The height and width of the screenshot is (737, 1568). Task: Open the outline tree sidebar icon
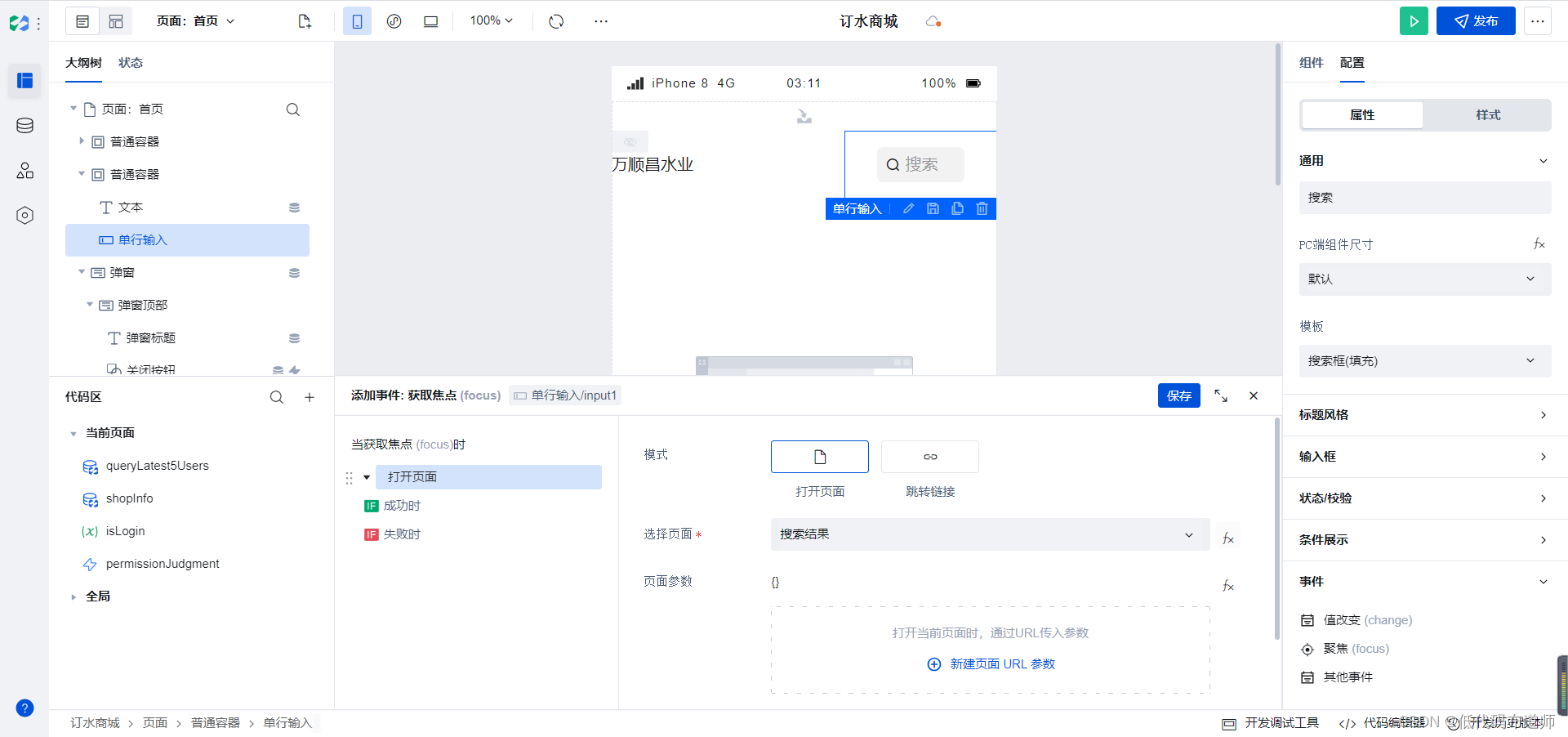click(24, 80)
